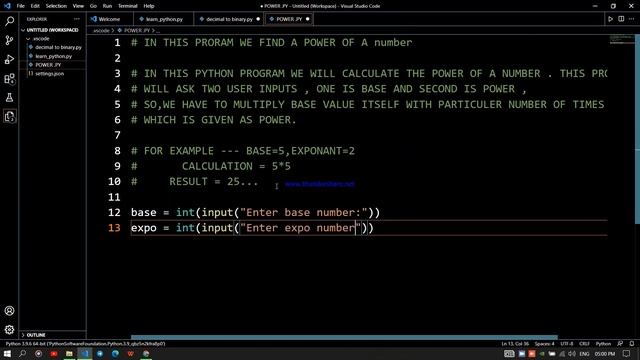Expand the OUTLINE panel
The width and height of the screenshot is (640, 360).
(36, 335)
